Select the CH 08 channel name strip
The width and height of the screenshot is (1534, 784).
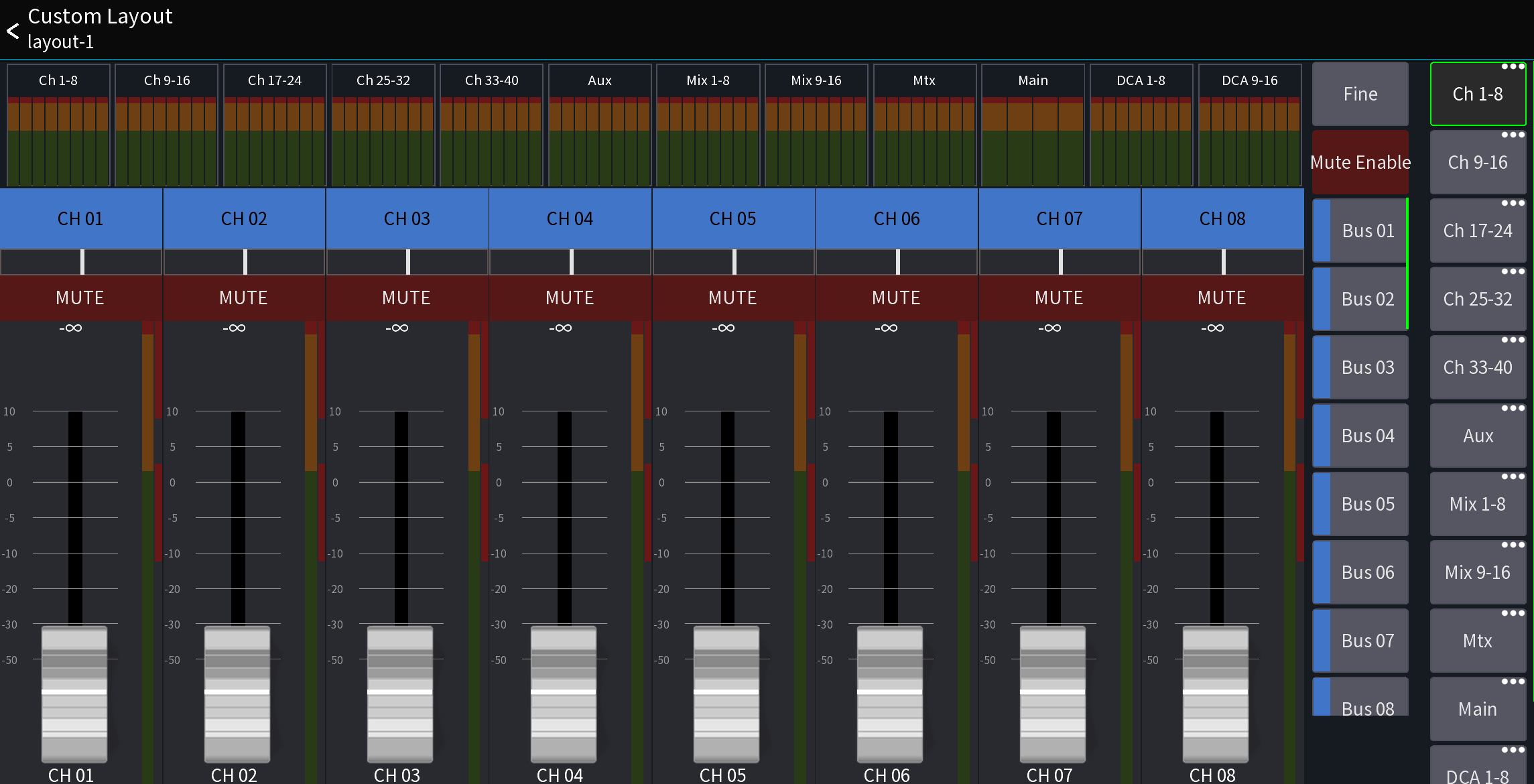click(x=1222, y=218)
